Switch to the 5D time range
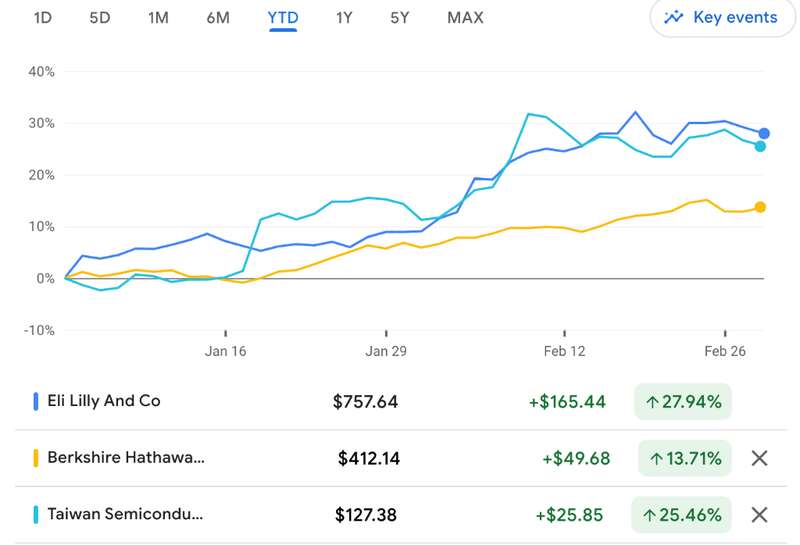Viewport: 800px width, 545px height. tap(100, 18)
